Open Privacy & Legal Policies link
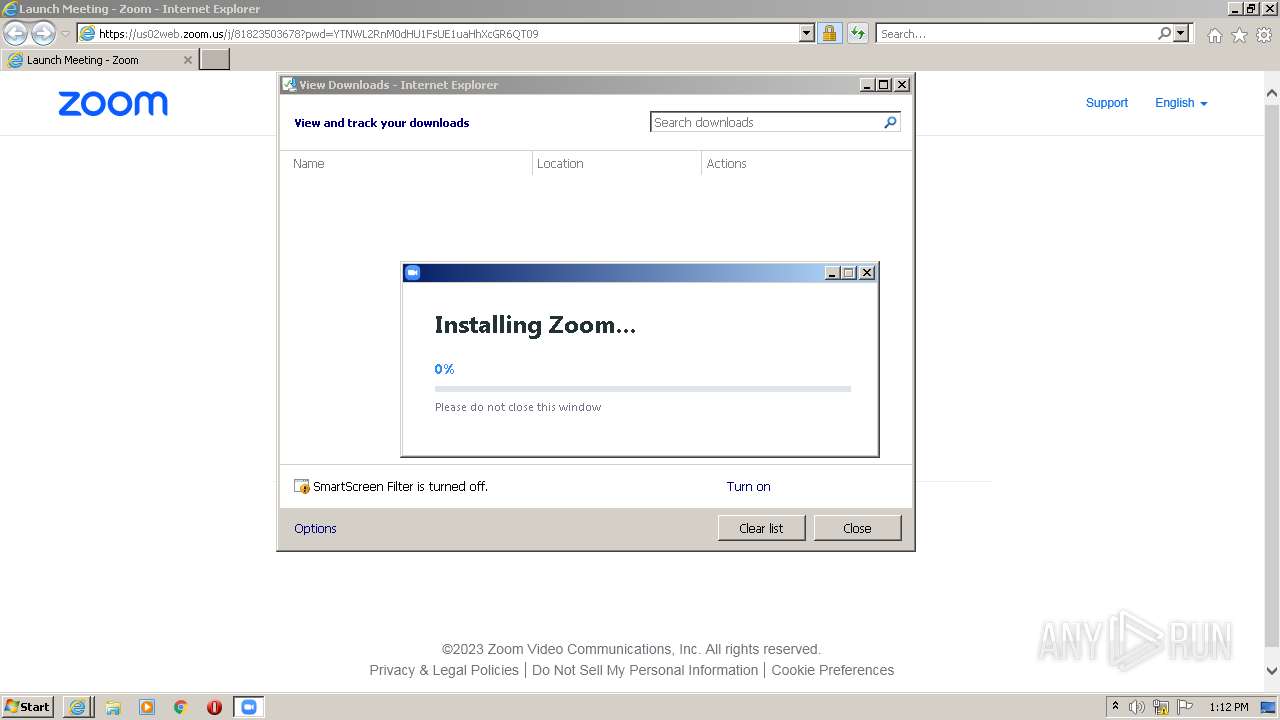This screenshot has height=720, width=1280. [444, 670]
